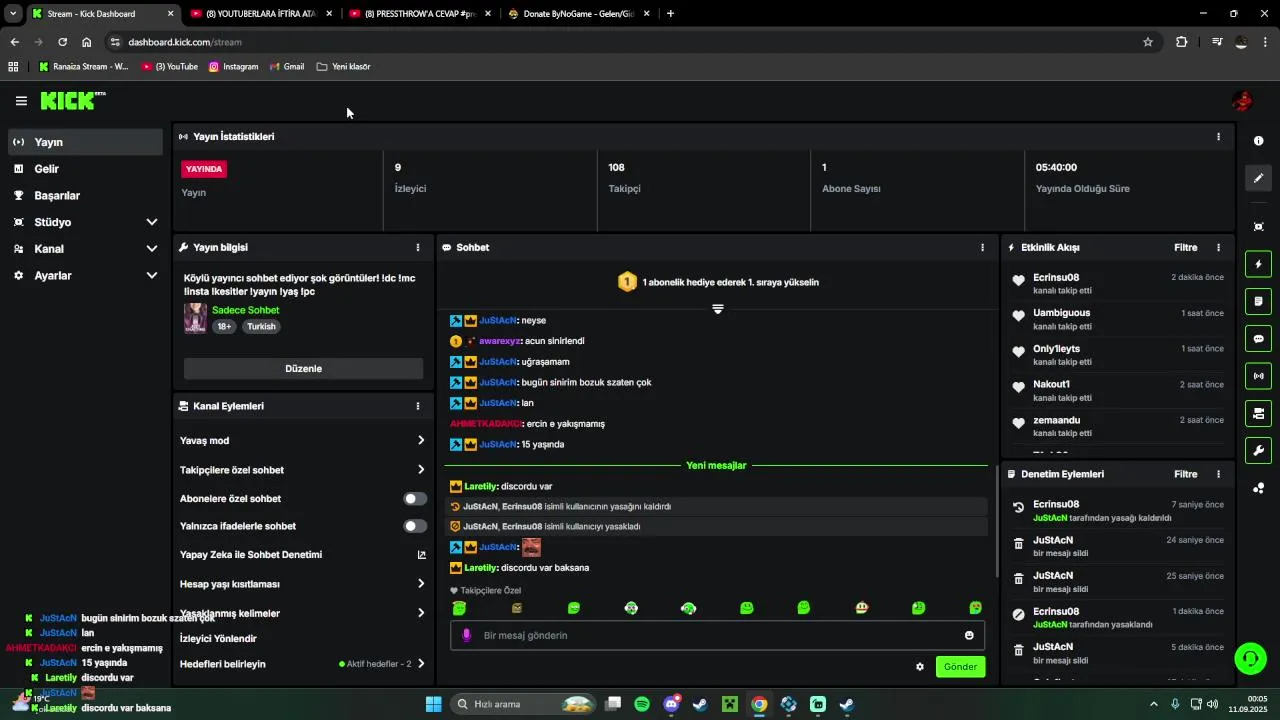The image size is (1280, 720).
Task: Click the info icon in right sidebar
Action: 1258,141
